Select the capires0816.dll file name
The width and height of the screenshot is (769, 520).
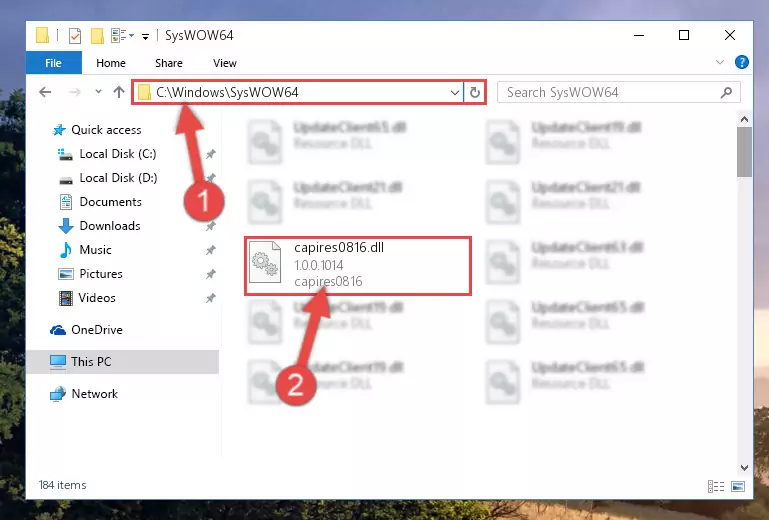click(x=339, y=248)
